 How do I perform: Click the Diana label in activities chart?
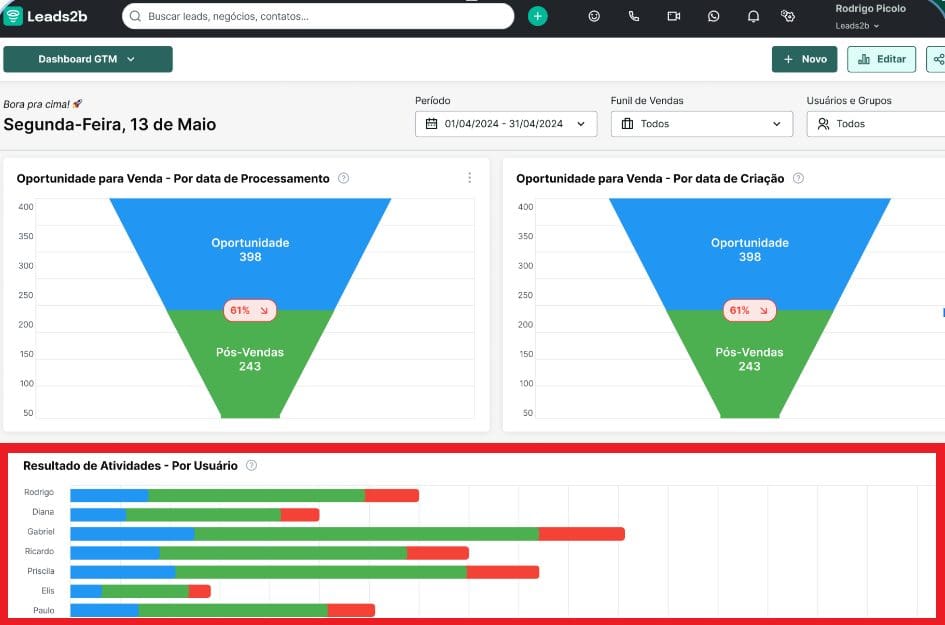coord(43,512)
